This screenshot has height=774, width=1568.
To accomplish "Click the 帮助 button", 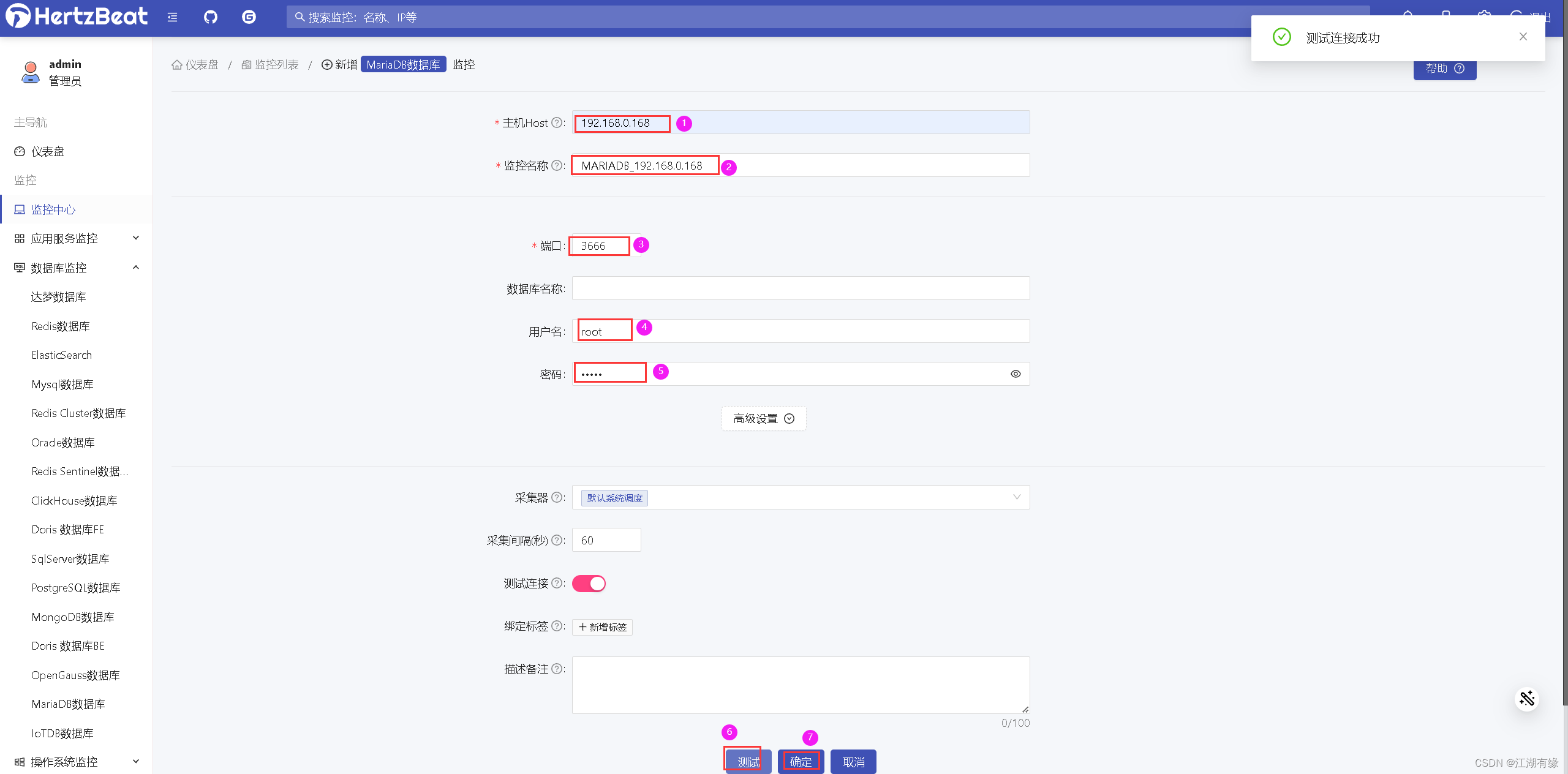I will [1445, 69].
